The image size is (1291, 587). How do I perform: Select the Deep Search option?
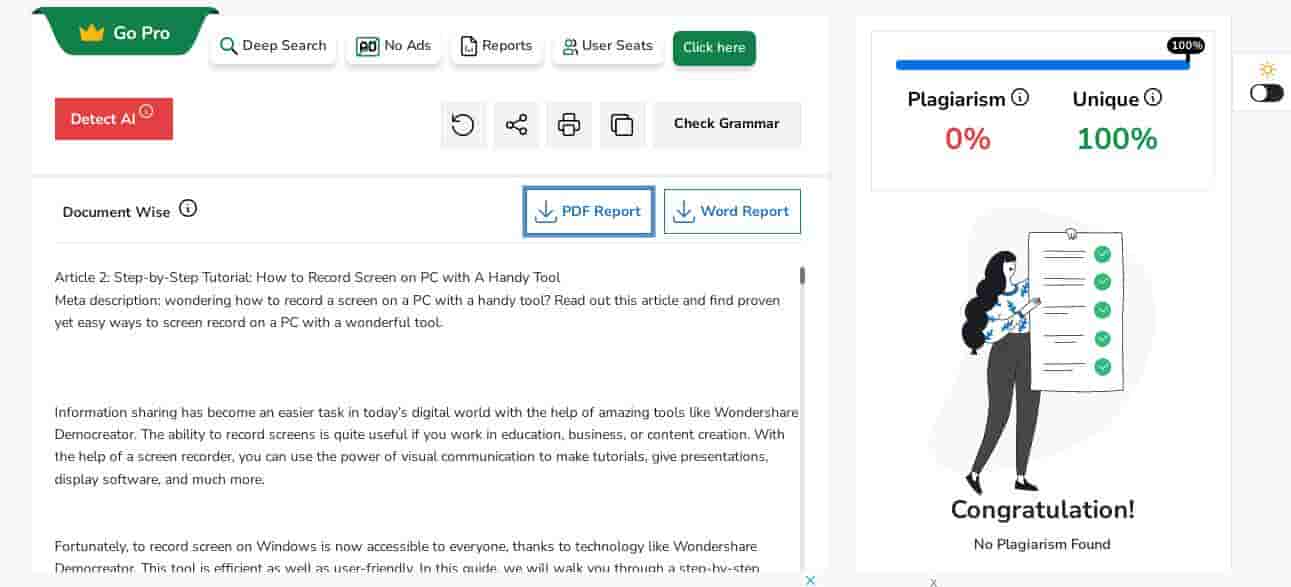click(x=273, y=46)
